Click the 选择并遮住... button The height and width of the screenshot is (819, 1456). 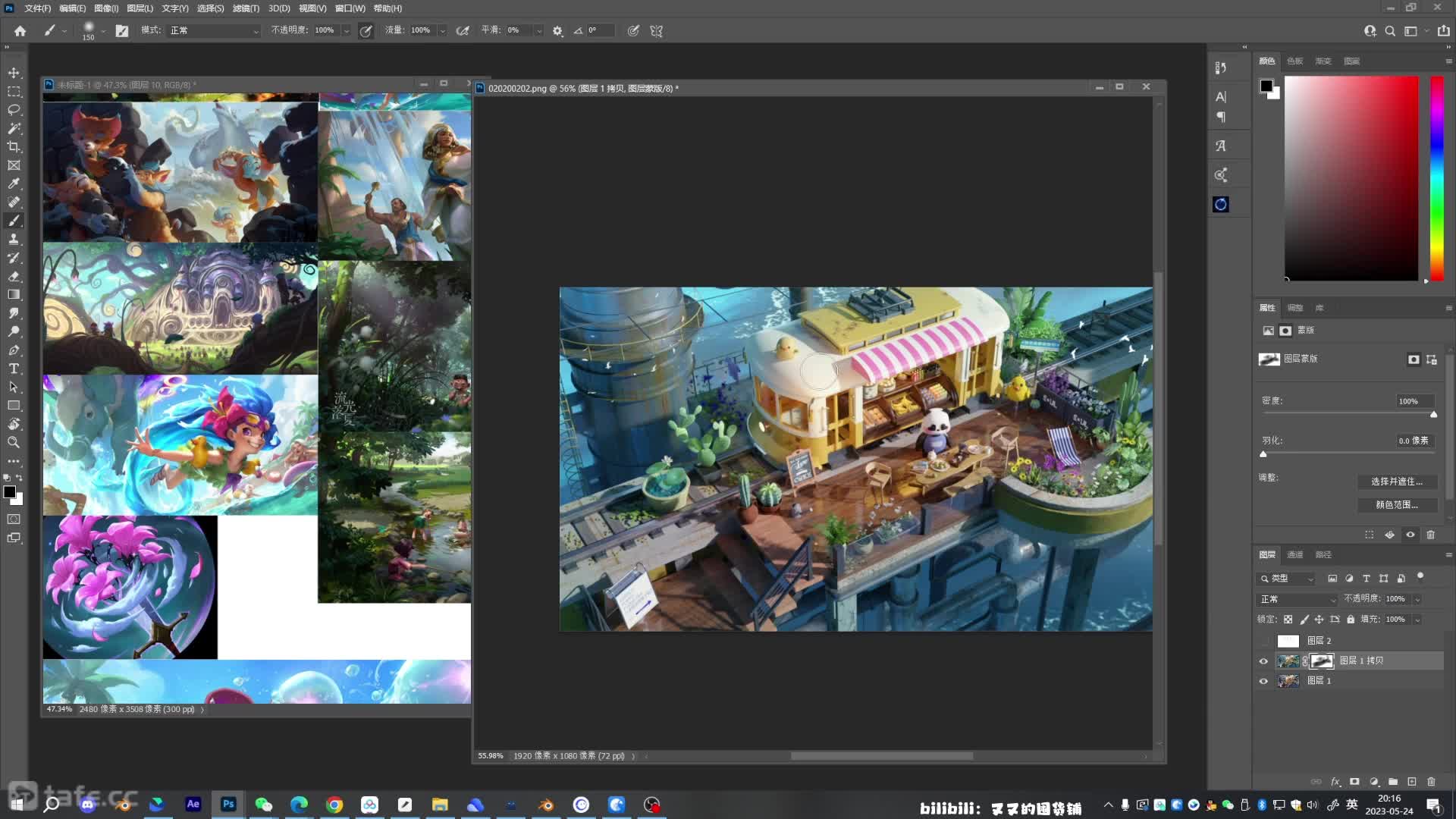click(x=1397, y=482)
